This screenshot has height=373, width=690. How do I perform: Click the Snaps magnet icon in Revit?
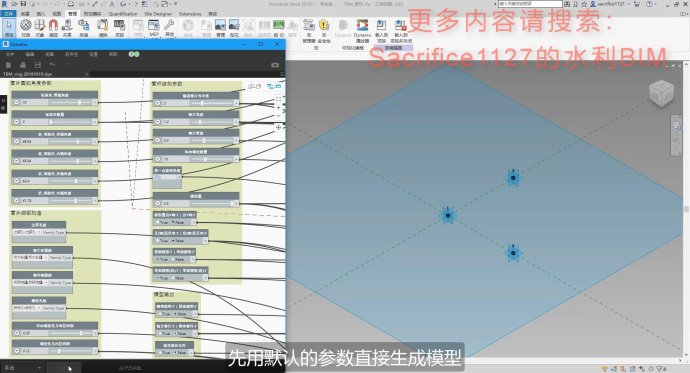tap(53, 27)
